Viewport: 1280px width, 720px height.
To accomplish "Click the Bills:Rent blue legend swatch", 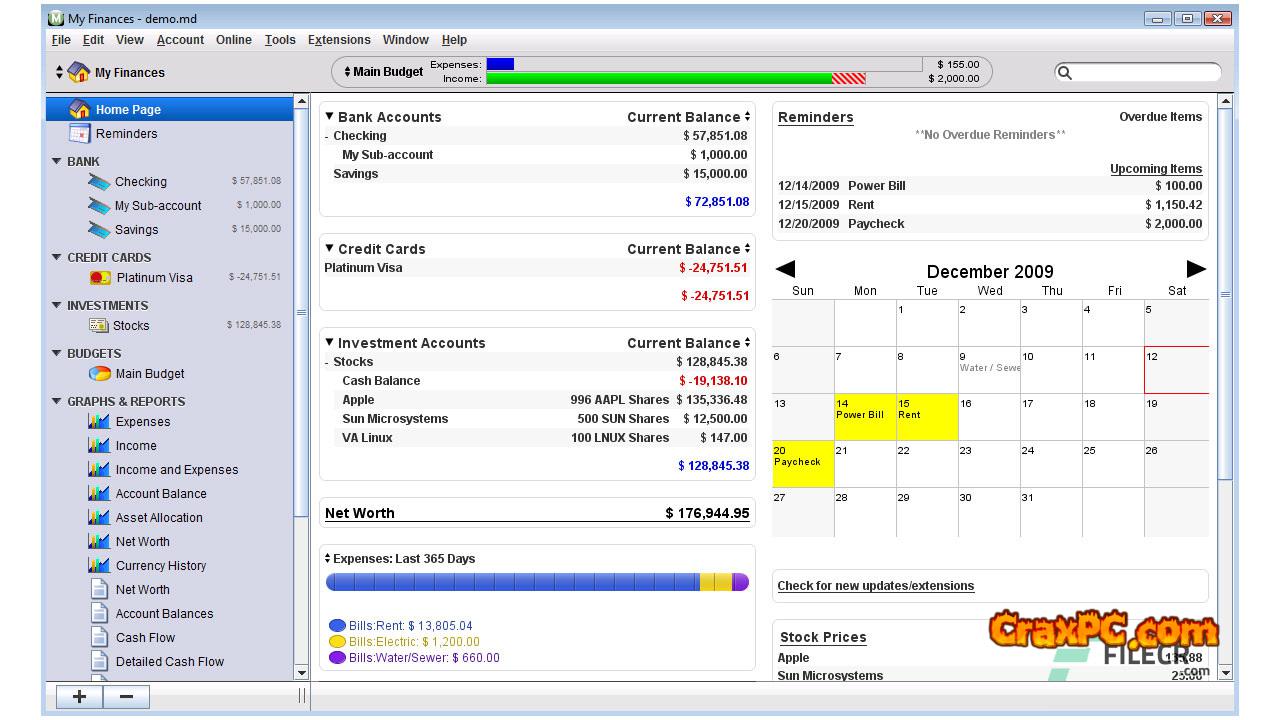I will 337,626.
